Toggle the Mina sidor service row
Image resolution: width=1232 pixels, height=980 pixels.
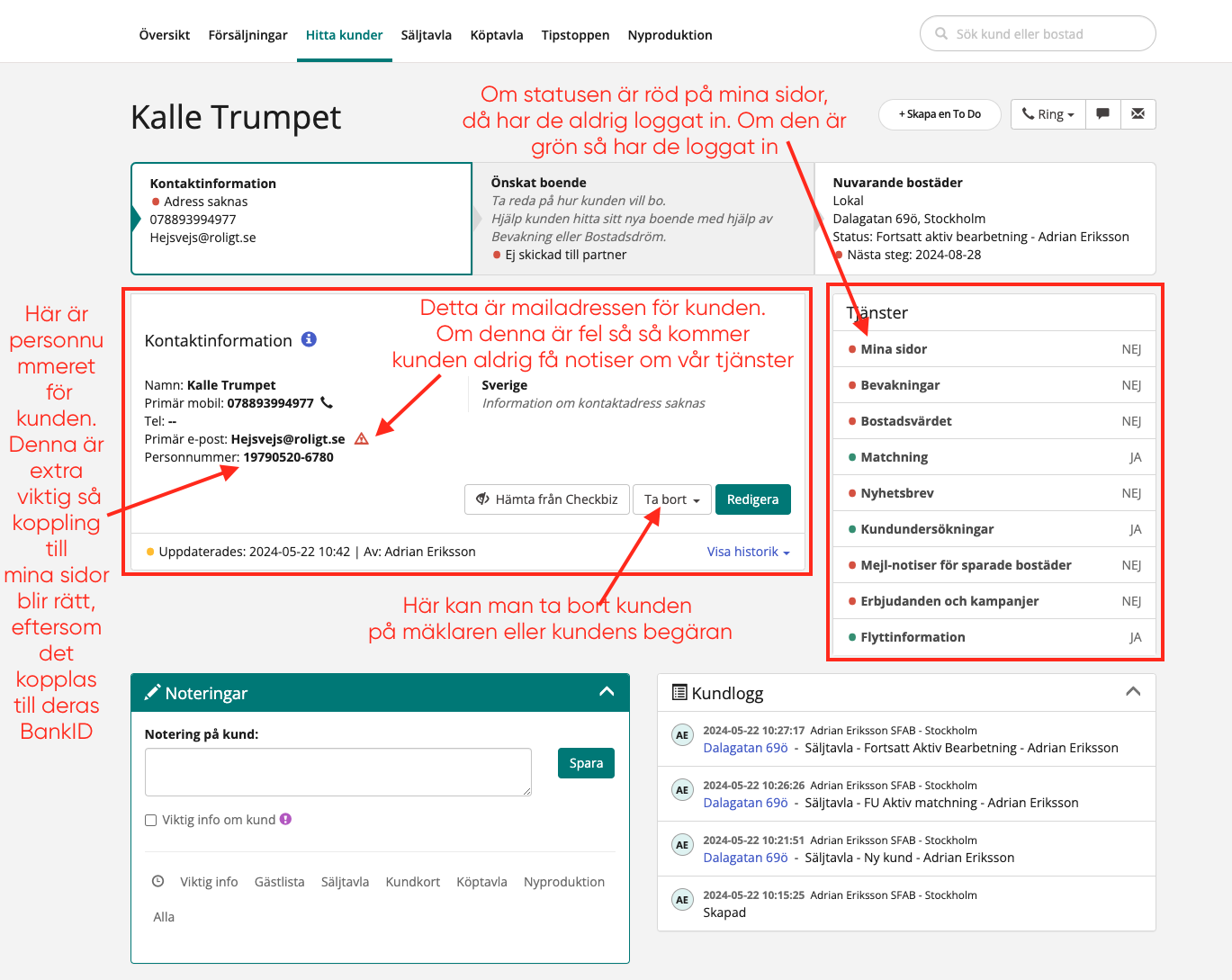point(994,349)
